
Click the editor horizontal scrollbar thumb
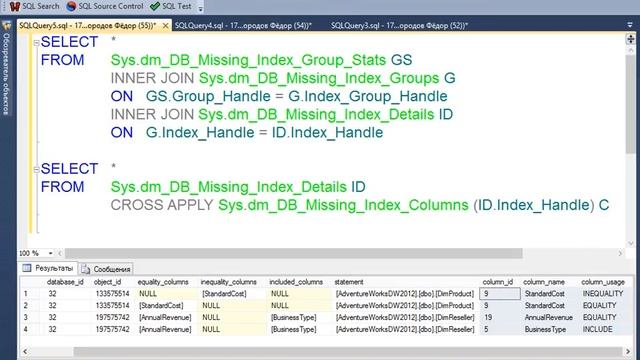point(293,253)
